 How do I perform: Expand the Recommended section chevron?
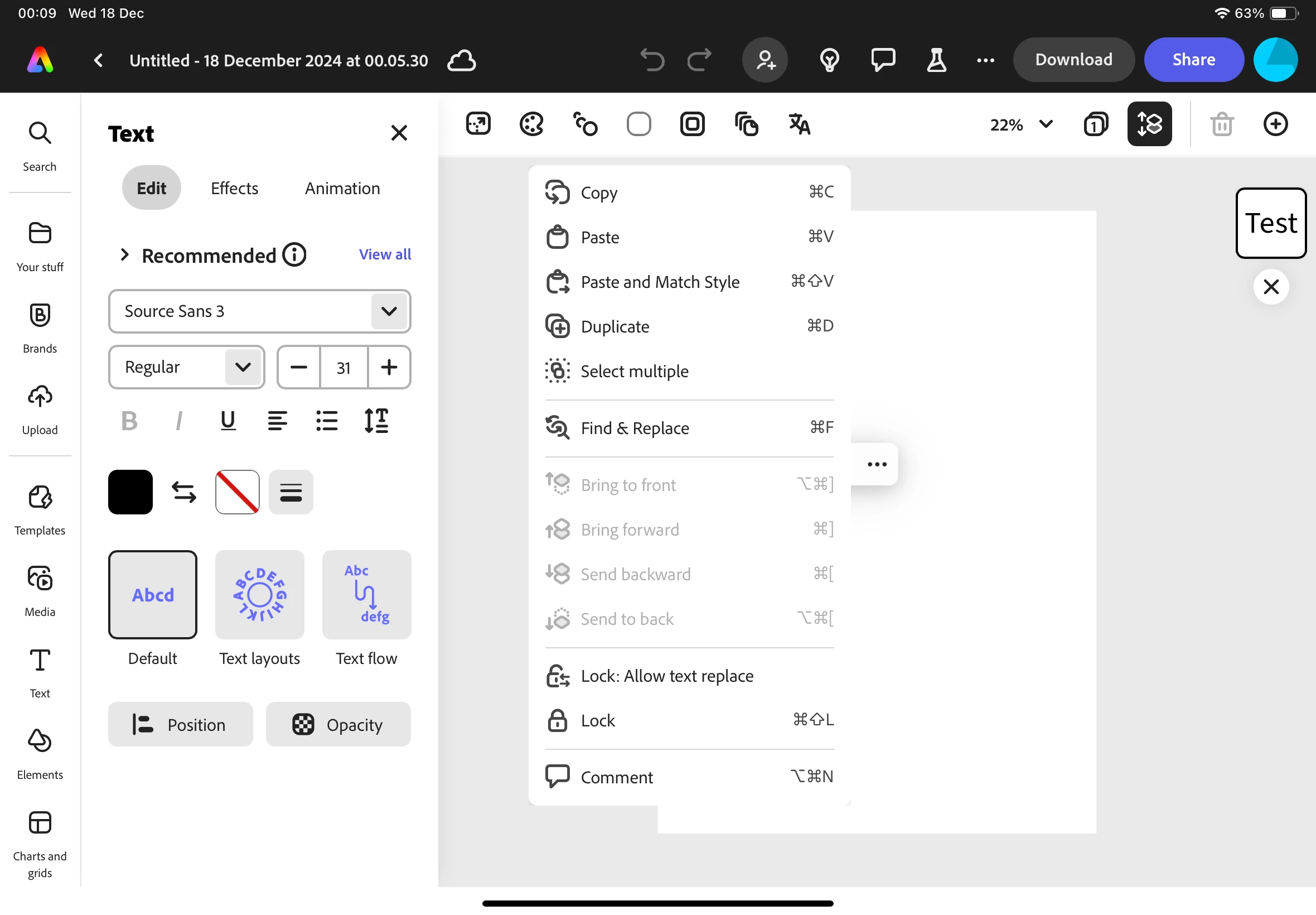pos(124,254)
